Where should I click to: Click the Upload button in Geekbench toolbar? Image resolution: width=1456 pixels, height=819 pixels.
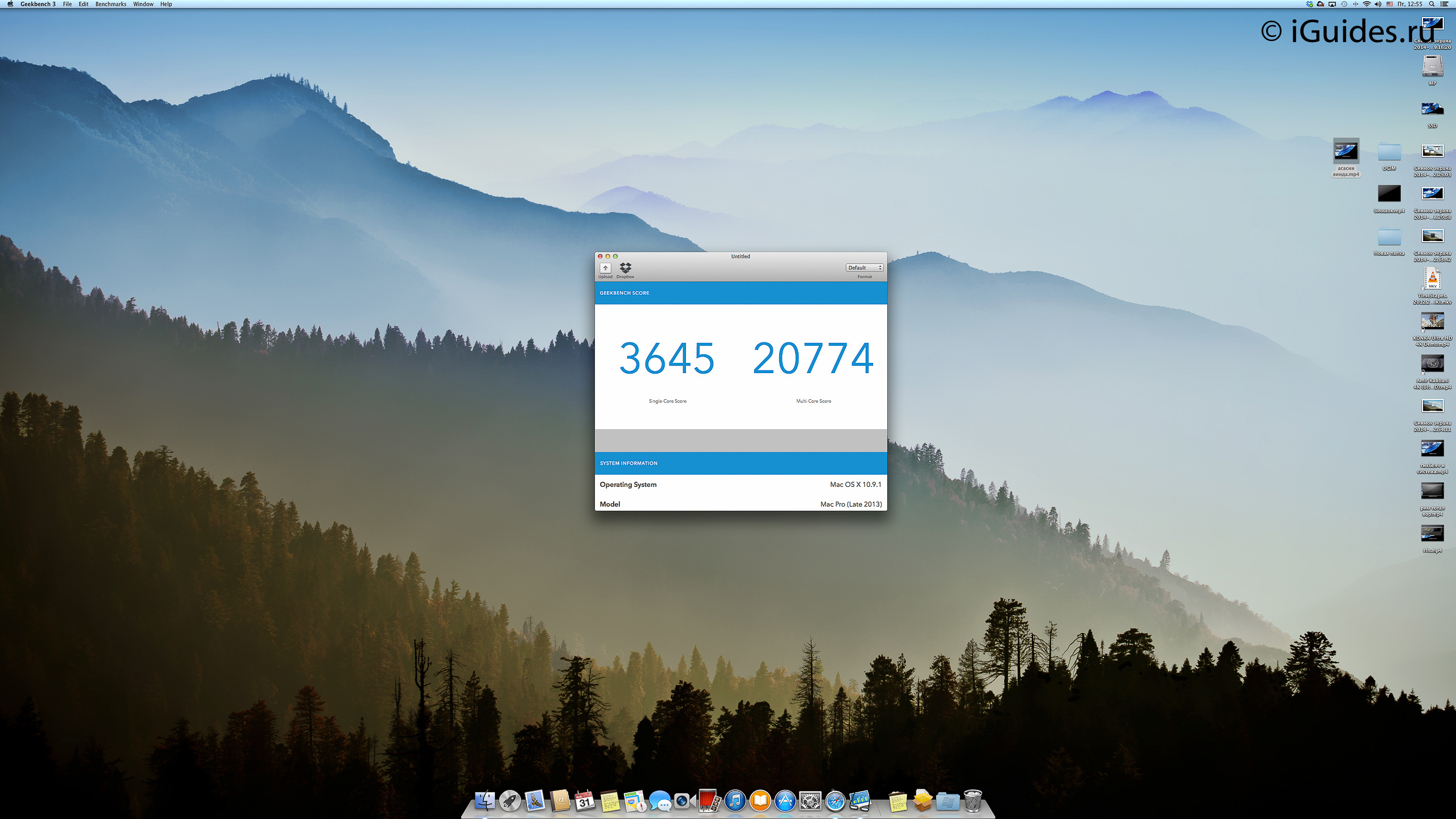[x=605, y=269]
